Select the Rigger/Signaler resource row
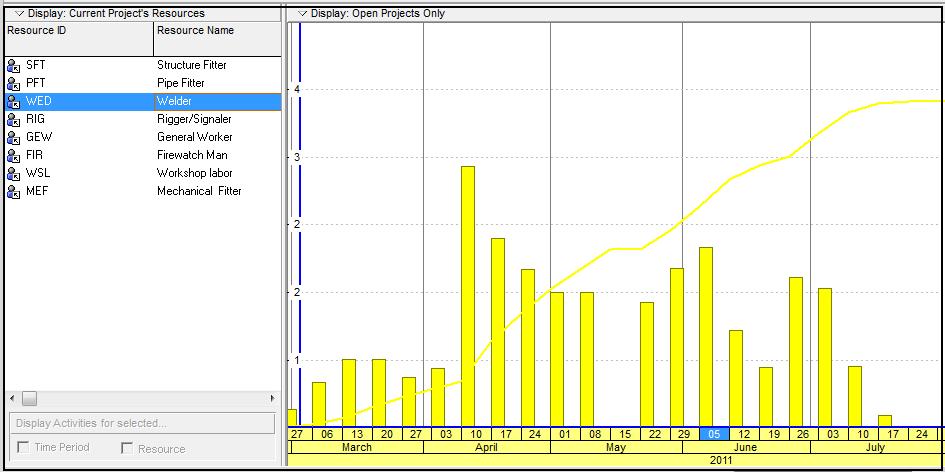This screenshot has width=945, height=472. tap(143, 119)
